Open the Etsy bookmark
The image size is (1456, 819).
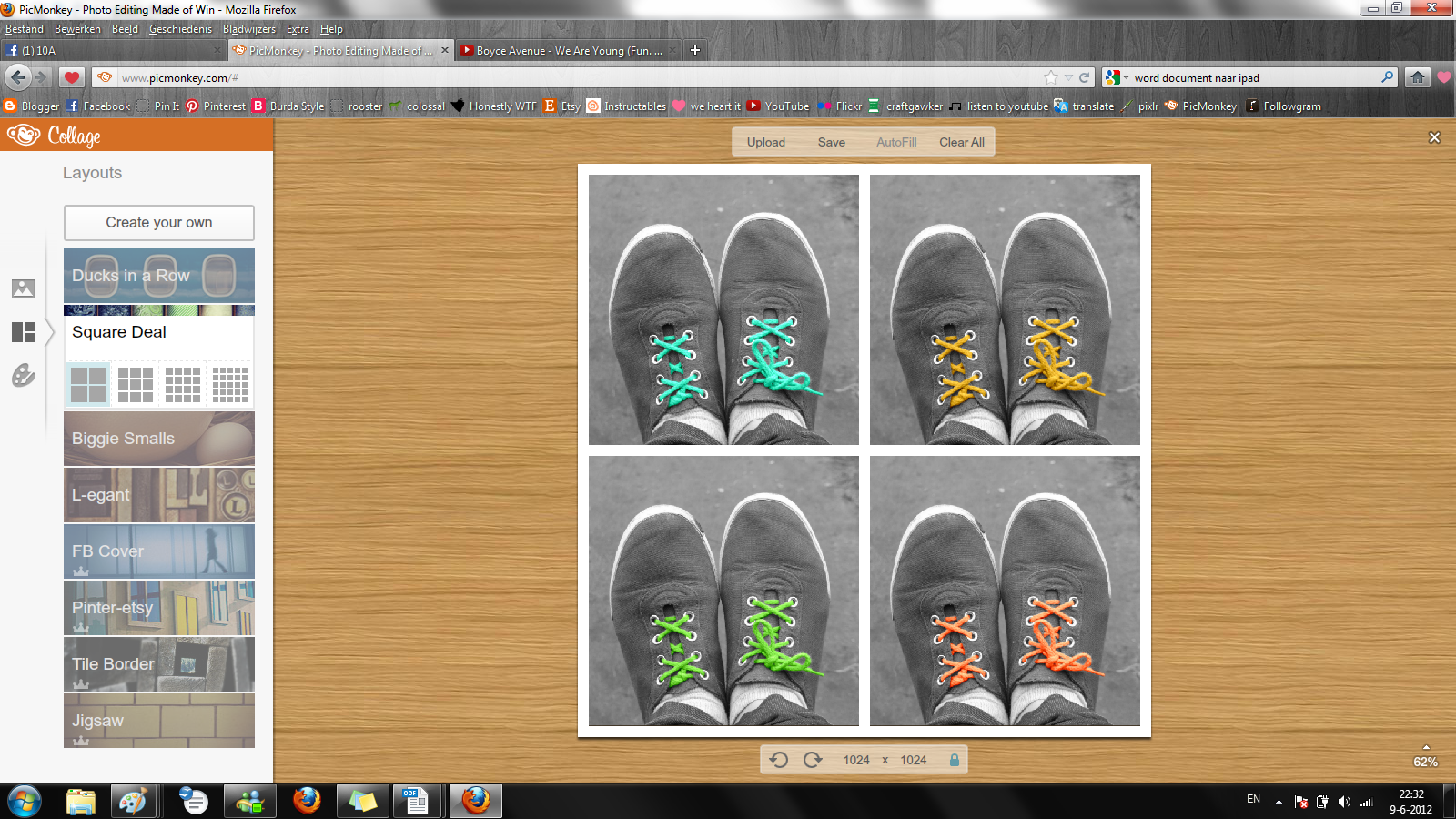point(562,106)
